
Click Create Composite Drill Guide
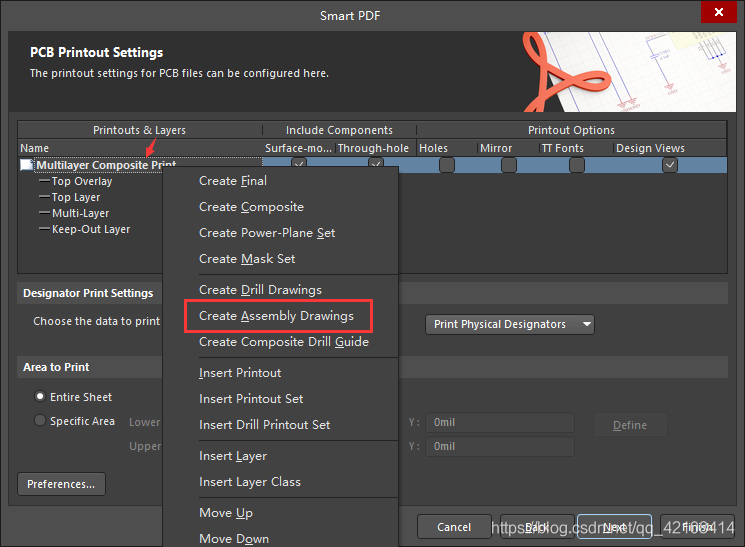tap(284, 342)
